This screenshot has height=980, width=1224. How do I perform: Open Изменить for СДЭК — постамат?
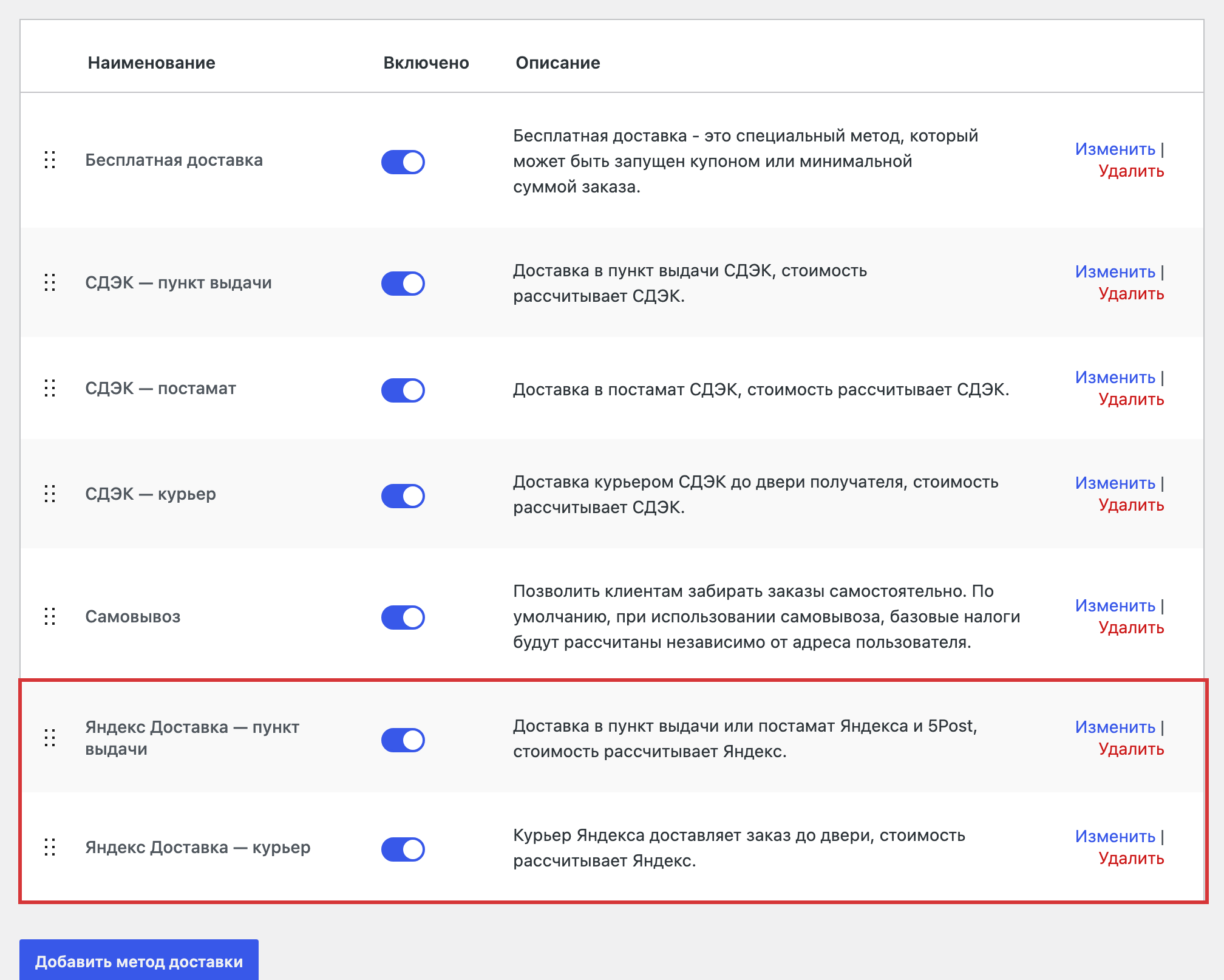click(1115, 378)
